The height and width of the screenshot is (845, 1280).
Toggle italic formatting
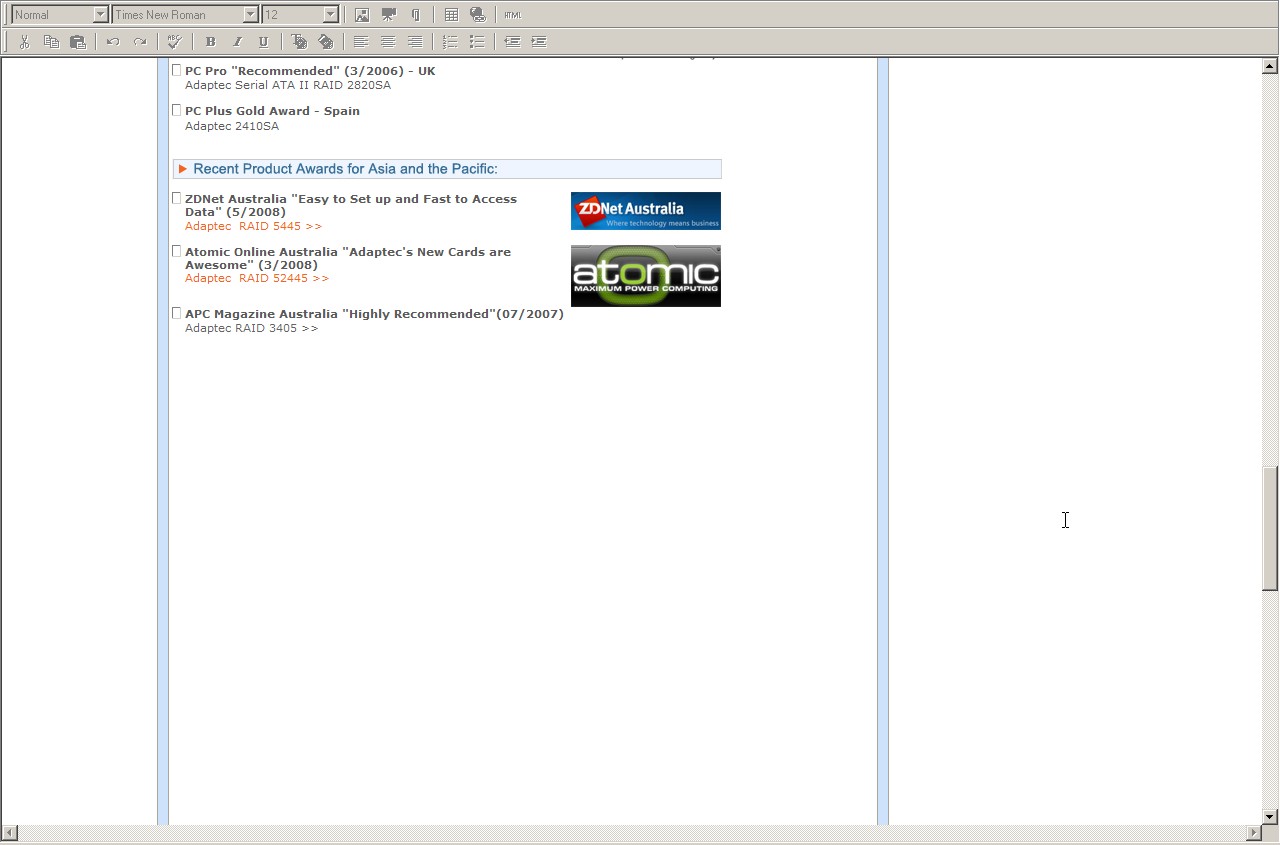[237, 42]
